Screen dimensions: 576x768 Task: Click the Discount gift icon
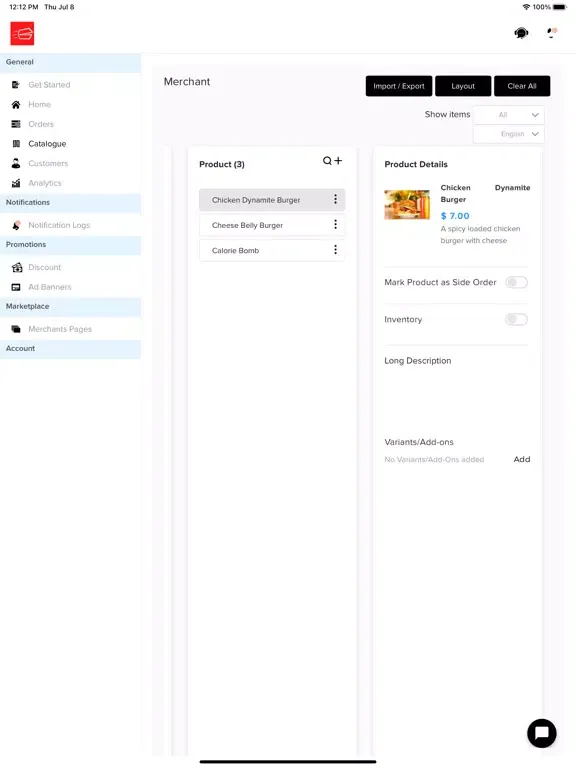pyautogui.click(x=17, y=267)
